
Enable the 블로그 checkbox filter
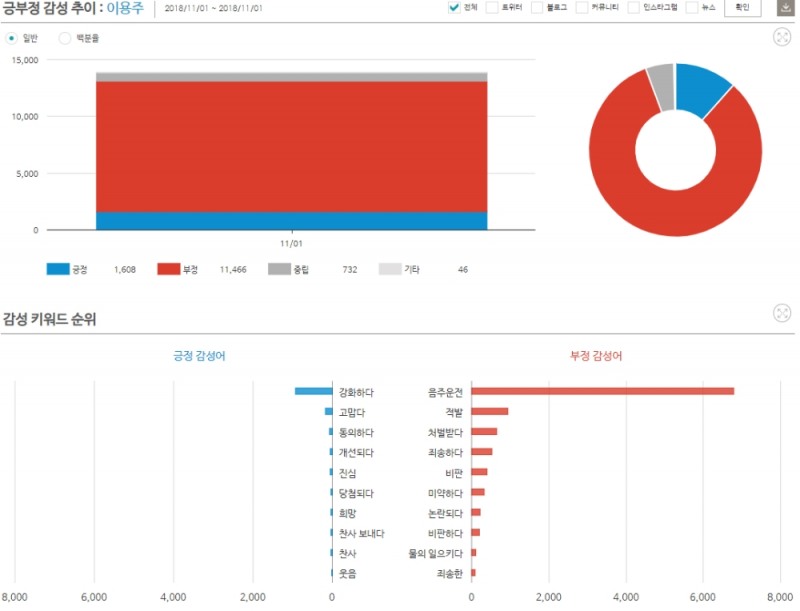[537, 8]
